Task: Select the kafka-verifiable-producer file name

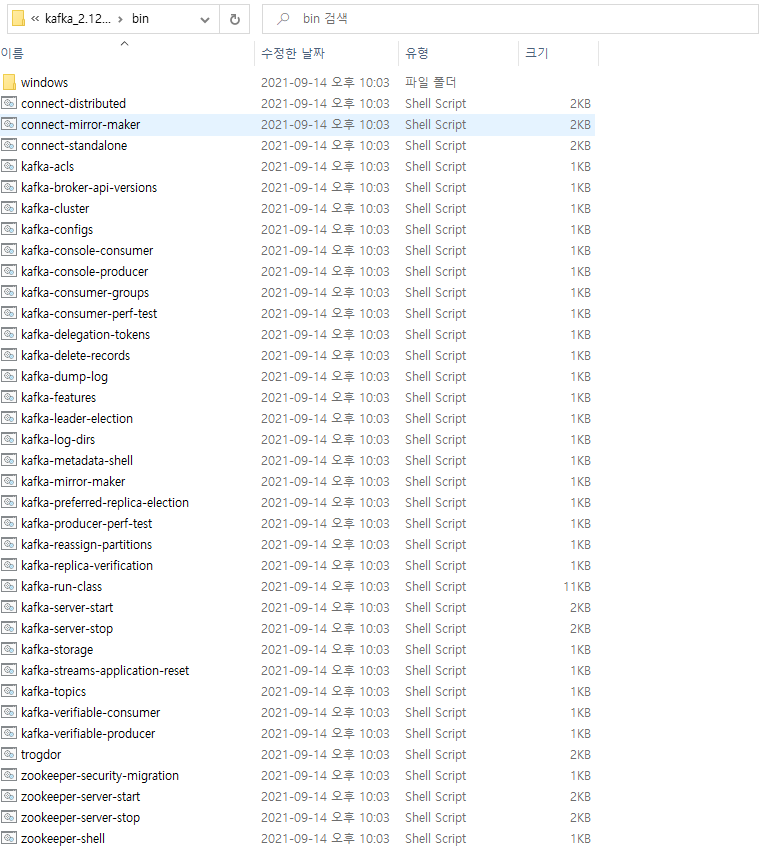Action: tap(88, 734)
